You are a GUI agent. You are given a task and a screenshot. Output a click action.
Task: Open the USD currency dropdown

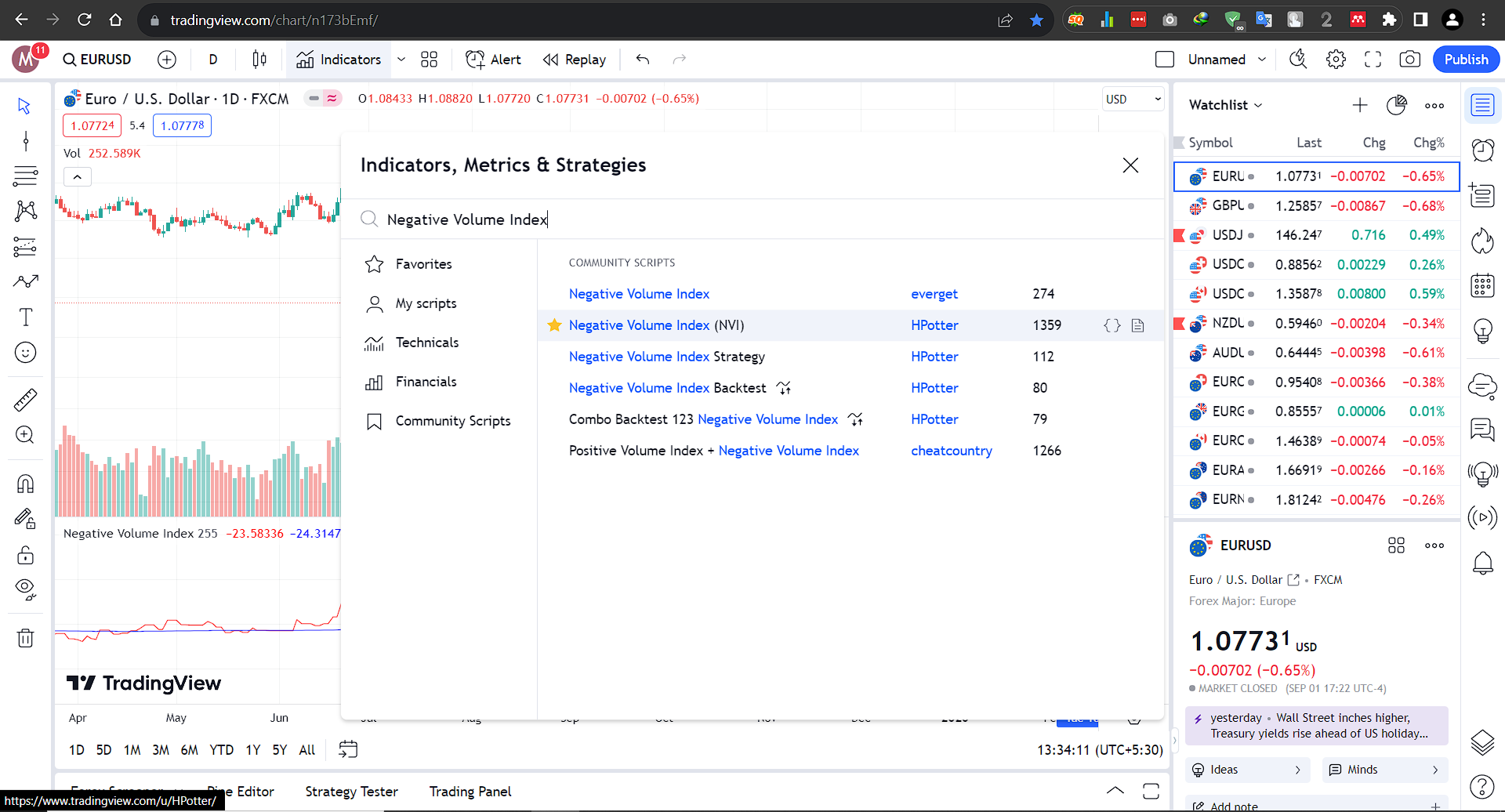click(x=1133, y=99)
